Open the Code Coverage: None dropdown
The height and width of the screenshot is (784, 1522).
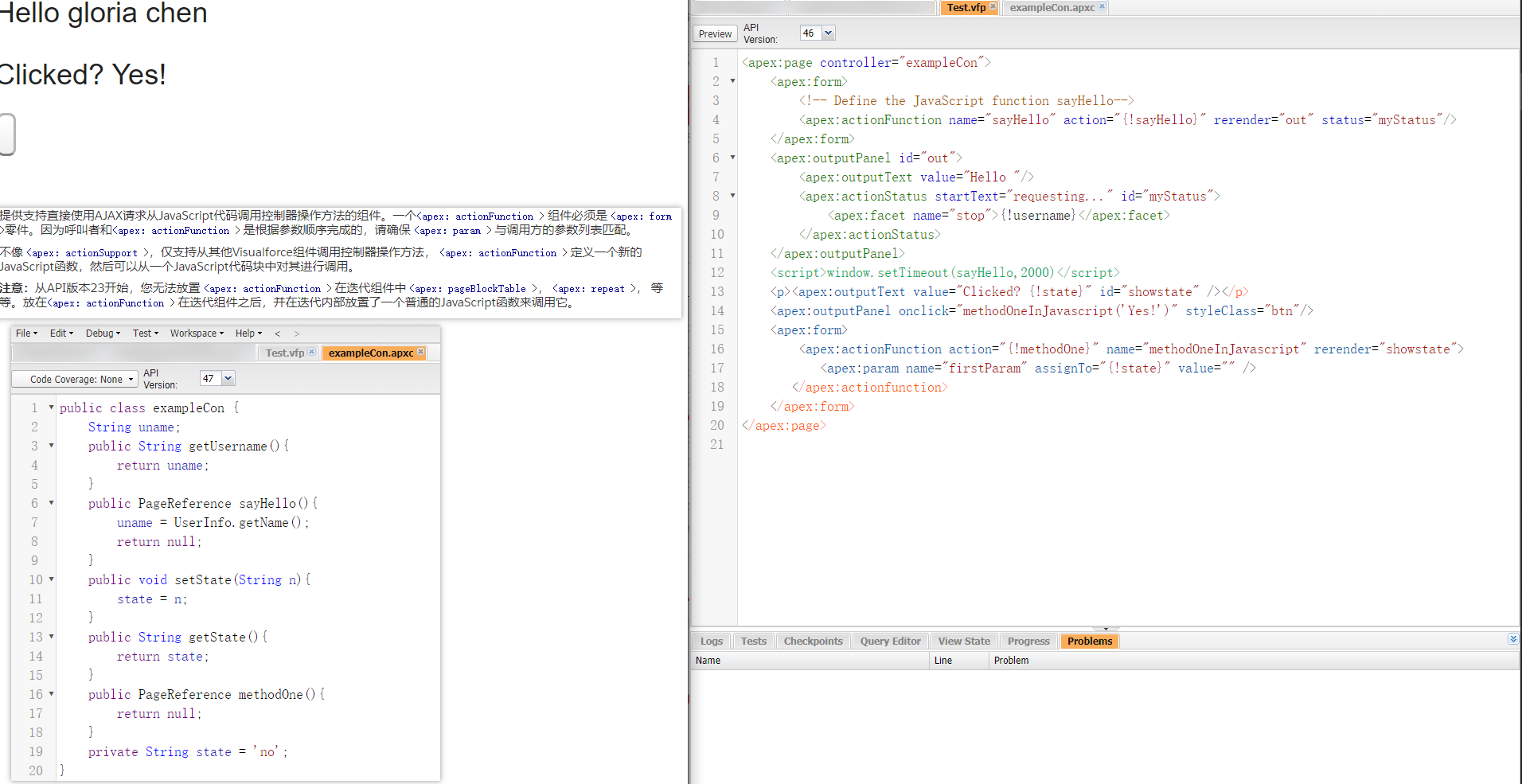[75, 380]
